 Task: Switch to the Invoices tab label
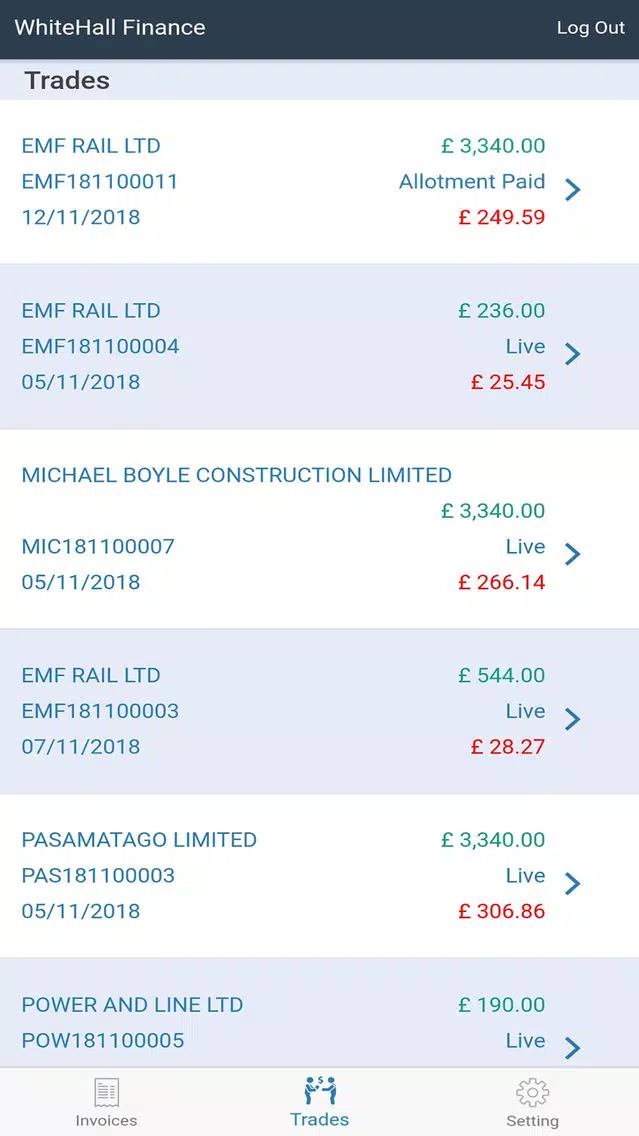pyautogui.click(x=106, y=1120)
